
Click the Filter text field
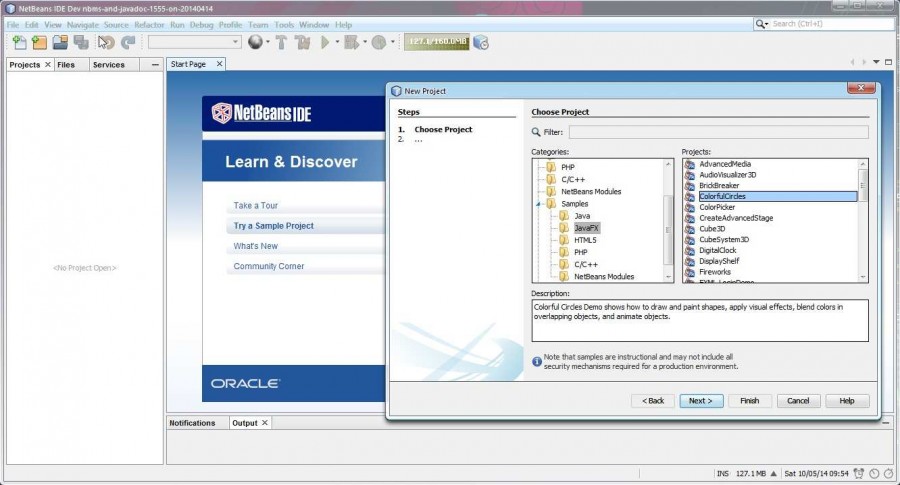click(719, 132)
